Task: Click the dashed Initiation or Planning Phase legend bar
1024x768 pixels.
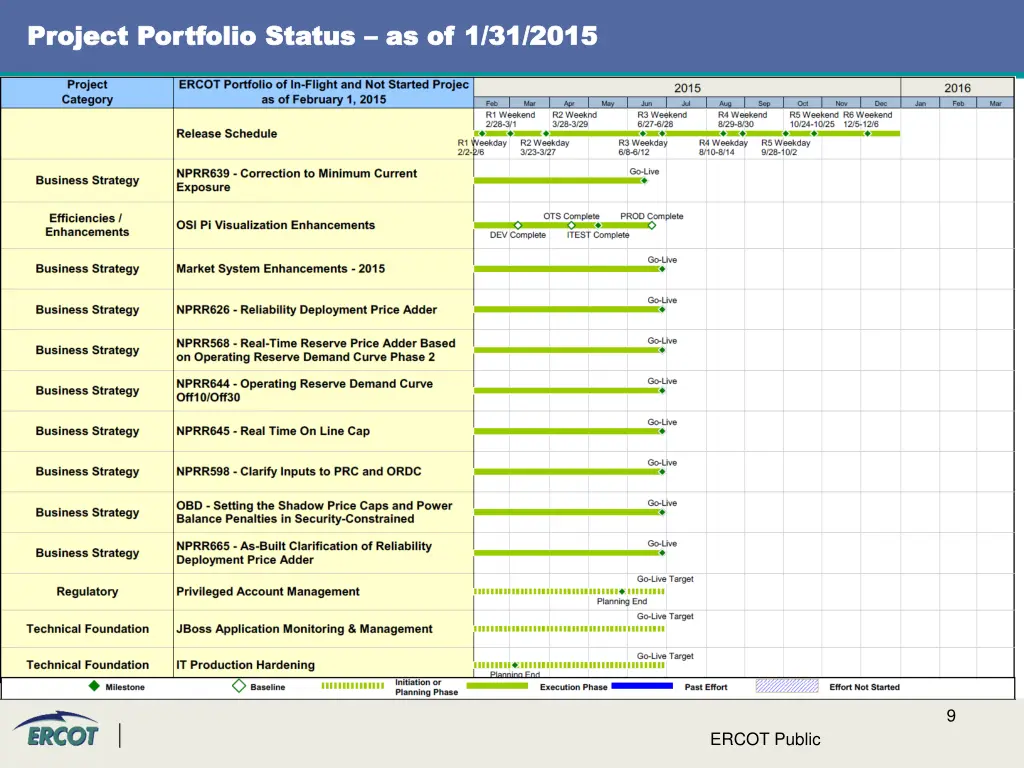Action: (x=353, y=686)
